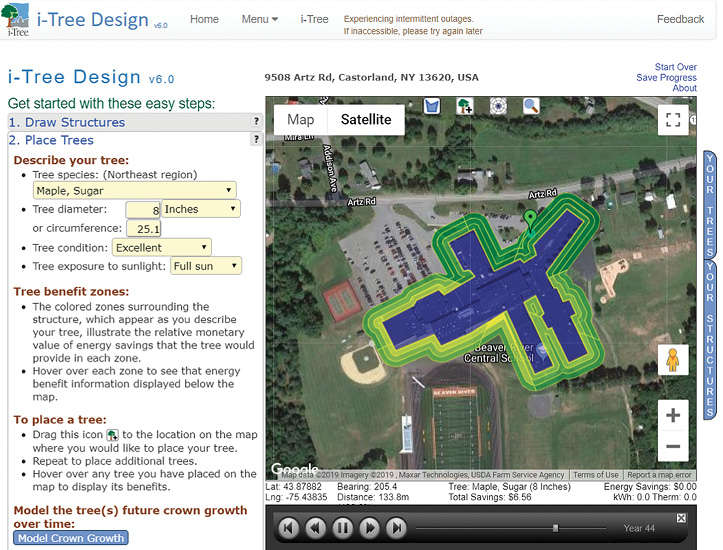Click the inline tree icon in instructions
The width and height of the screenshot is (723, 550).
point(113,435)
